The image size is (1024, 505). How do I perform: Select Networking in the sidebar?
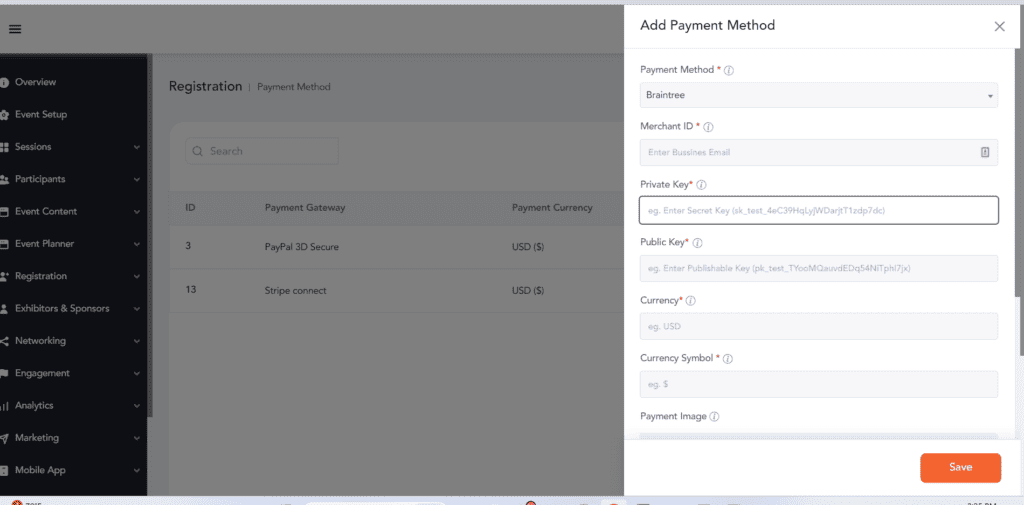click(x=40, y=341)
